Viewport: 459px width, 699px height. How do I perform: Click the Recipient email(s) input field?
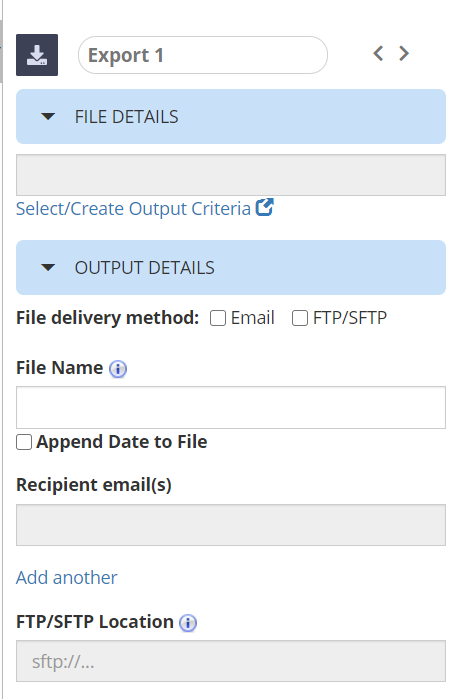(x=231, y=525)
